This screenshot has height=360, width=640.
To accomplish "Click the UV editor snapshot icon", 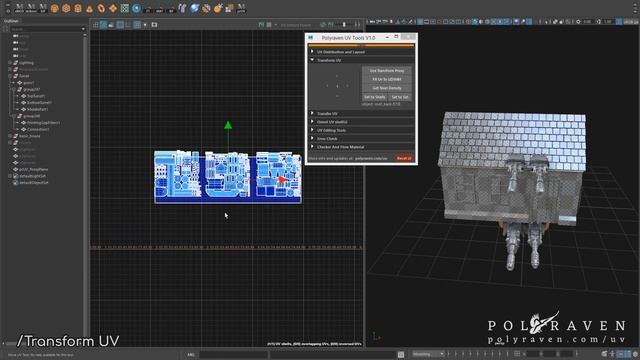I will pyautogui.click(x=154, y=25).
